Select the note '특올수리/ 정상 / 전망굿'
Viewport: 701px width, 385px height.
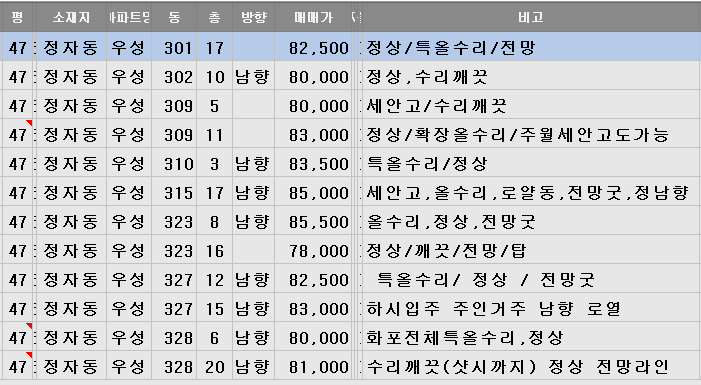[486, 280]
